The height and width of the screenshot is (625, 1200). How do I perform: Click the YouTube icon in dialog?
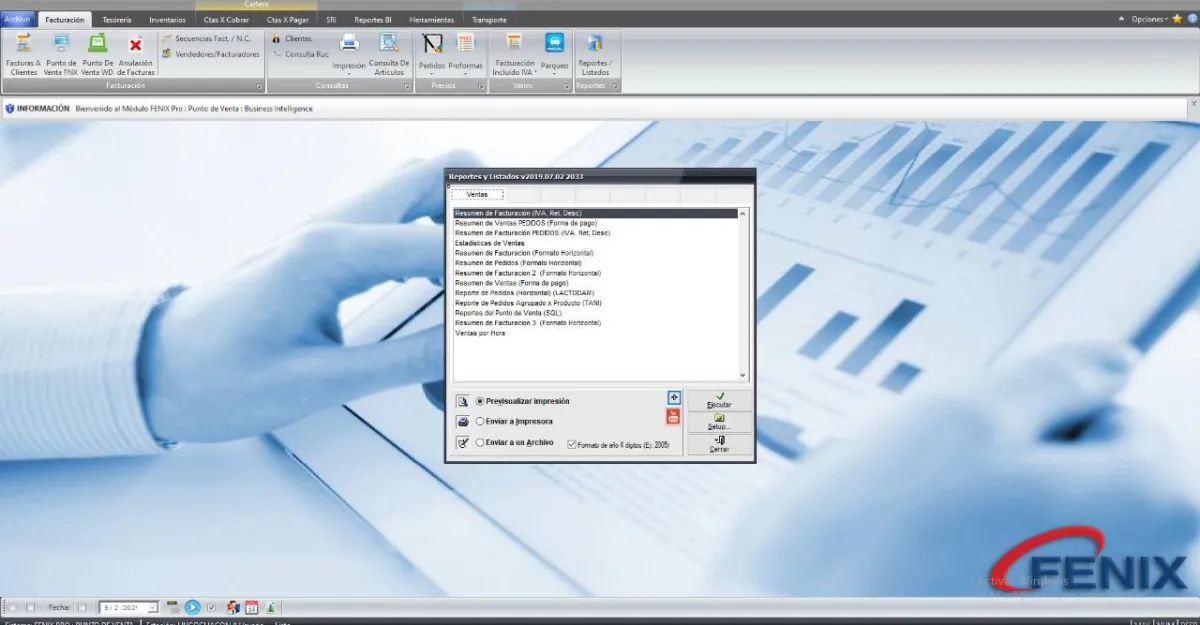coord(674,417)
